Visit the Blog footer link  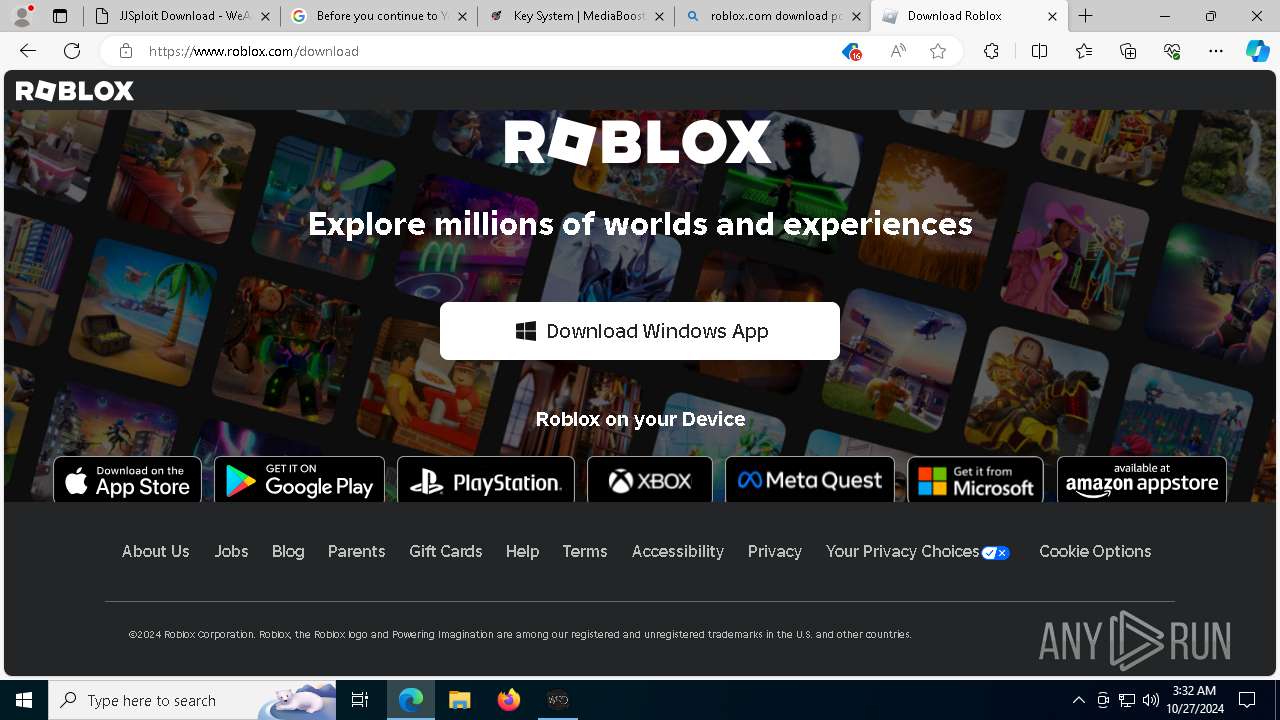click(x=288, y=552)
